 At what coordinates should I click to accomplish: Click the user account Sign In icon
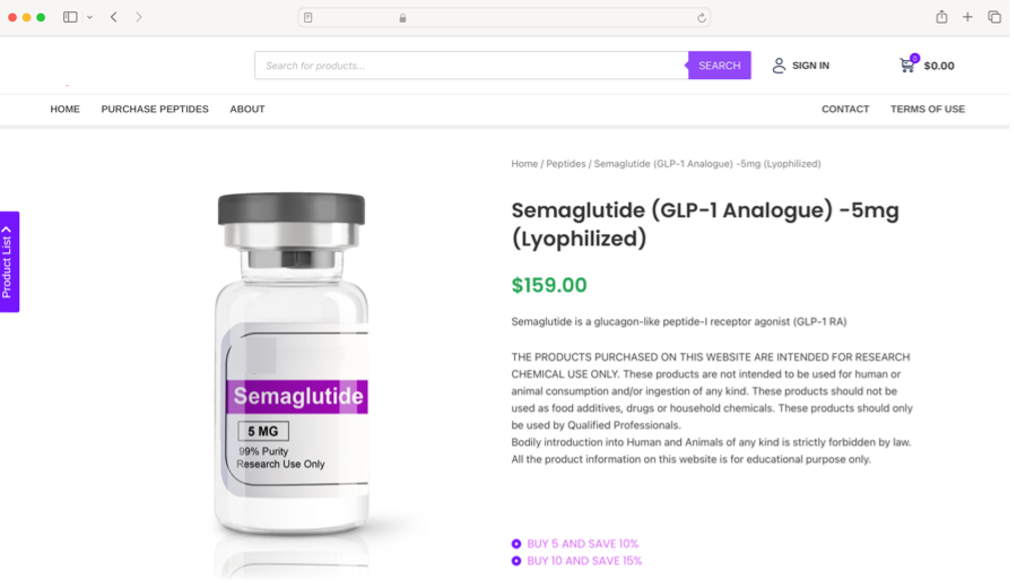click(x=779, y=65)
